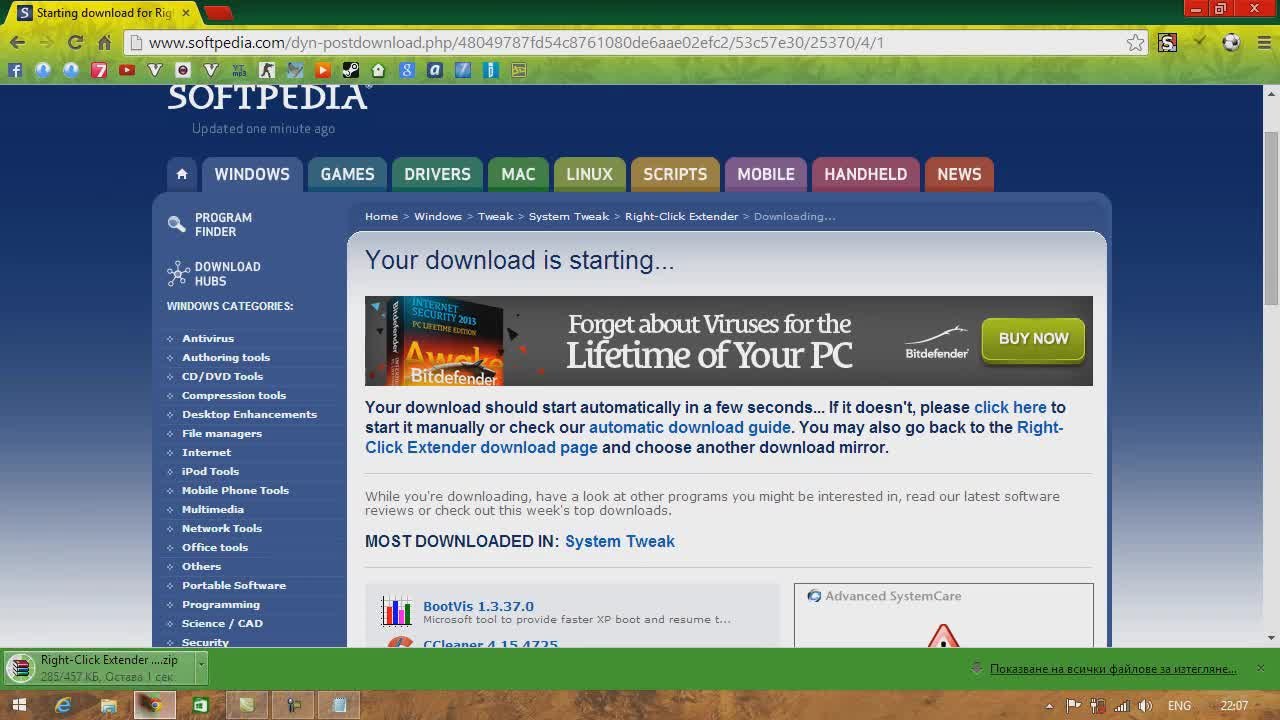Open Internet Explorer from the taskbar
The image size is (1280, 720).
point(63,705)
